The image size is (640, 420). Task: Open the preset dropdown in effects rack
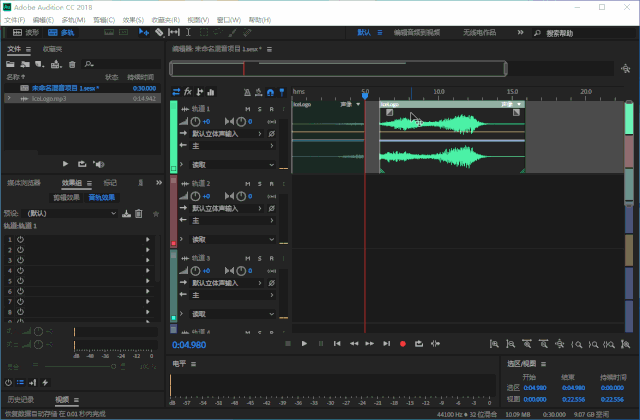(71, 213)
